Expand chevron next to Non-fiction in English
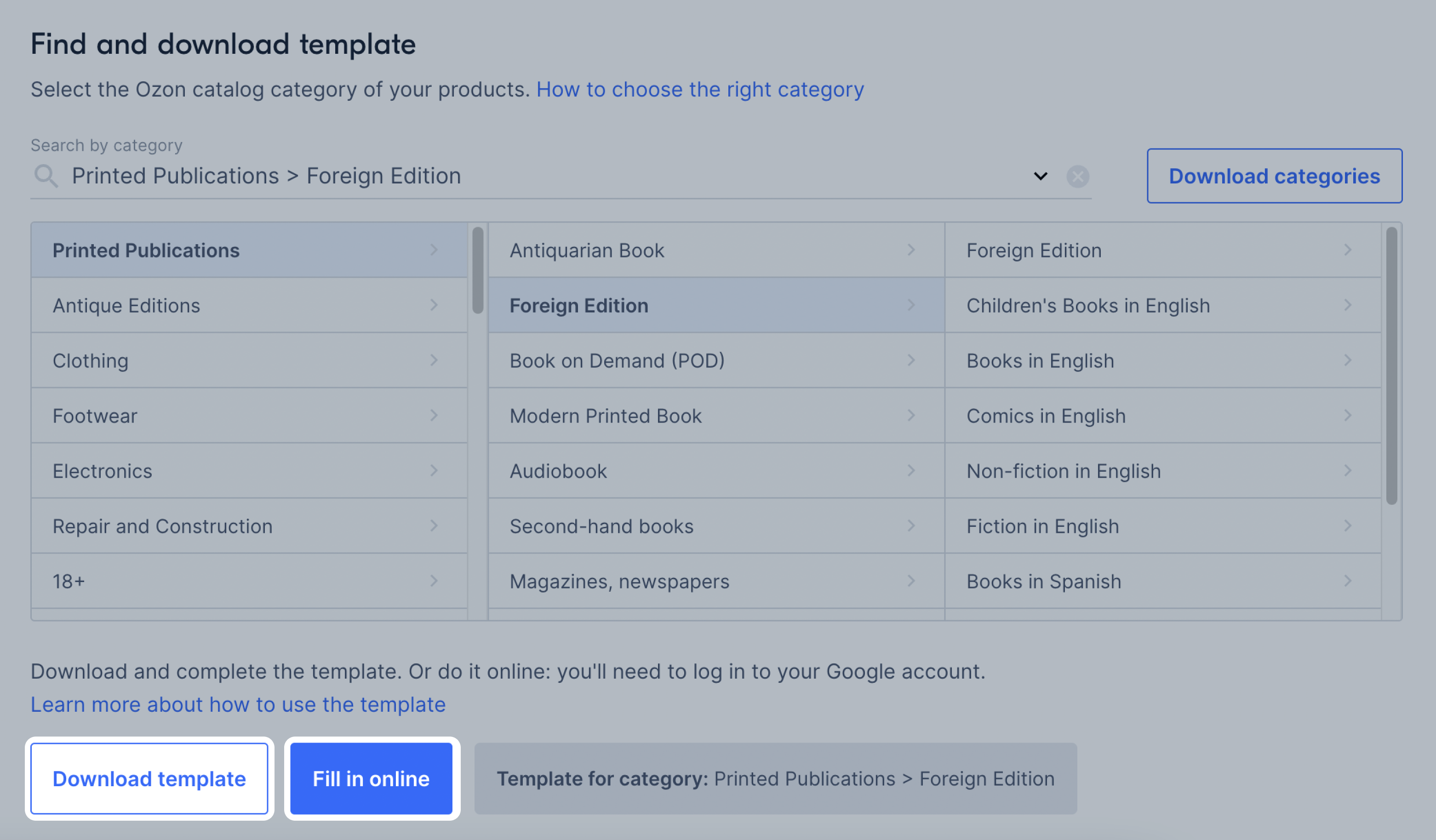Screen dimensions: 1436x840 (x=1348, y=471)
